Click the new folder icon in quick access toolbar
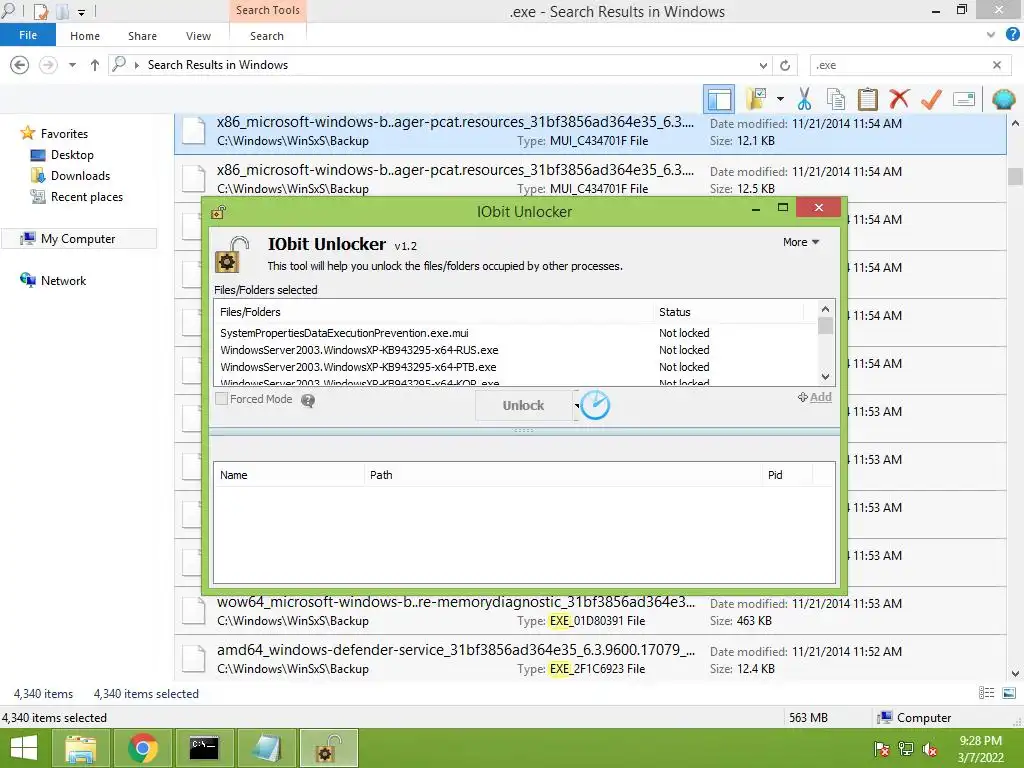1024x768 pixels. (61, 11)
